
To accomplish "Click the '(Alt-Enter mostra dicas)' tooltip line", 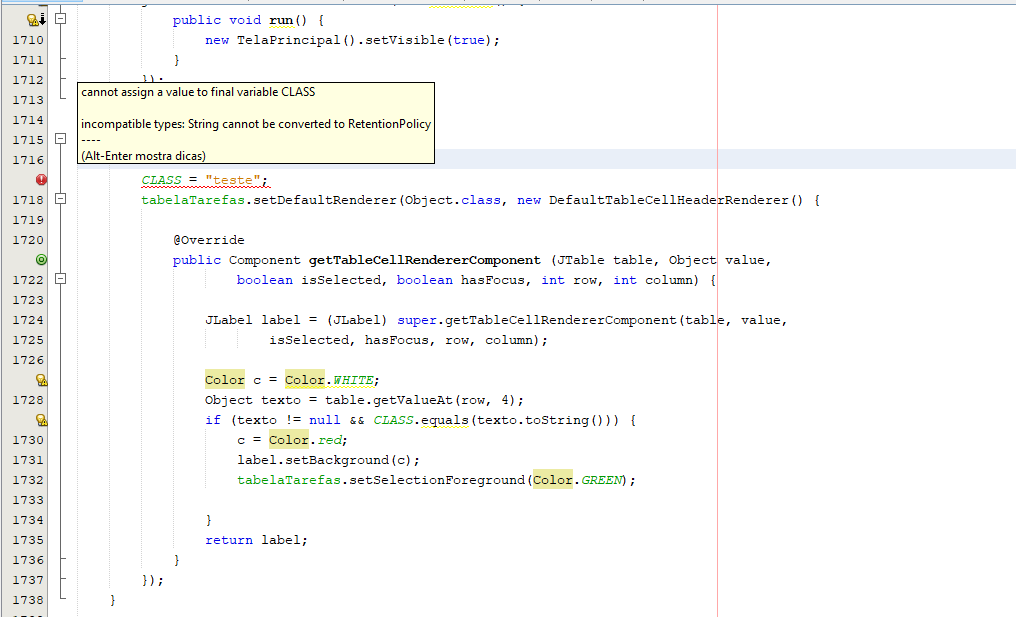I will [143, 156].
